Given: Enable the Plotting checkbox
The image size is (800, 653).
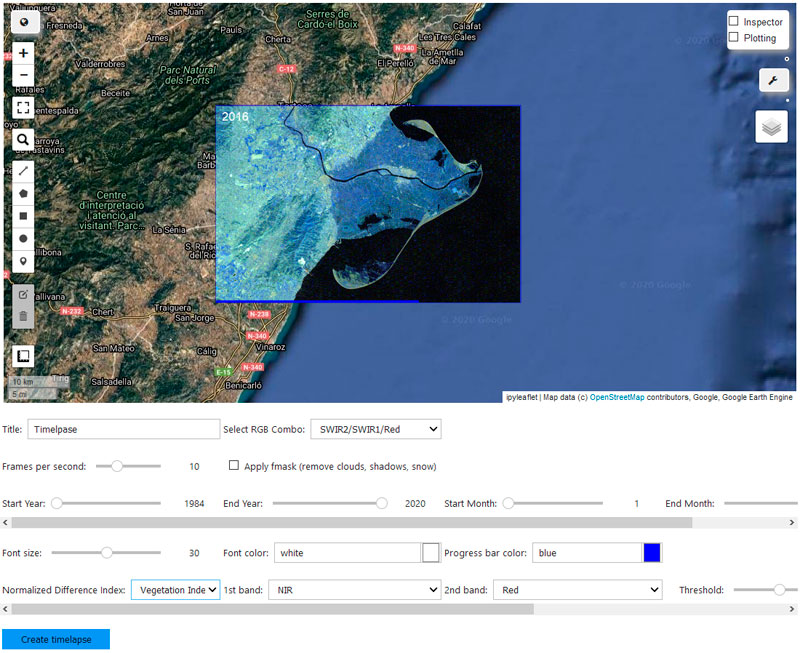Looking at the screenshot, I should [x=734, y=37].
